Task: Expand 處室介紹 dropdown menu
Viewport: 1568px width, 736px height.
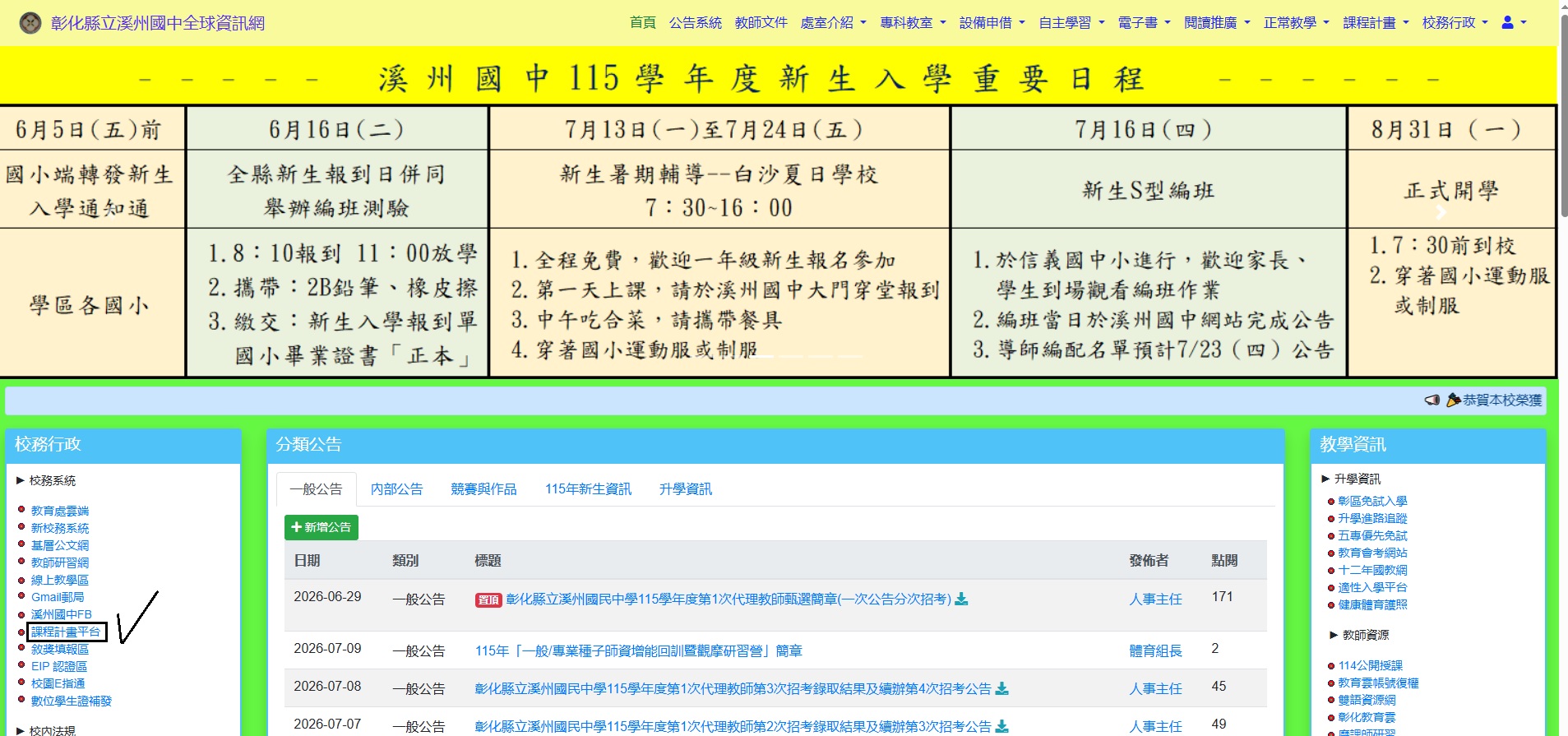Action: (833, 23)
